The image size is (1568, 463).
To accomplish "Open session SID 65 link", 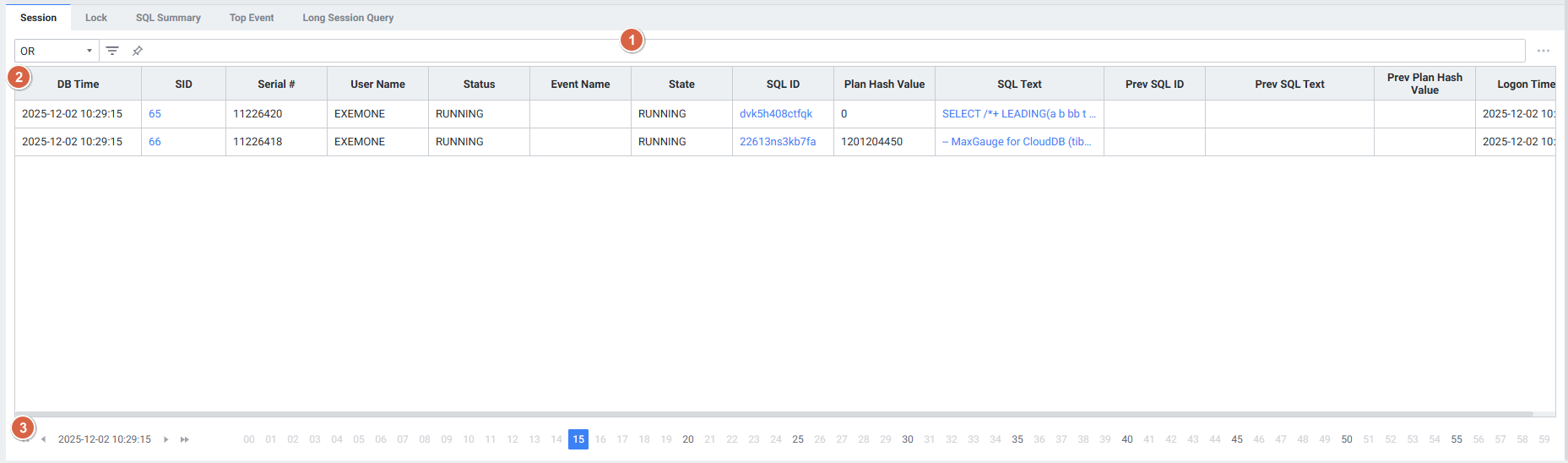I will coord(155,114).
